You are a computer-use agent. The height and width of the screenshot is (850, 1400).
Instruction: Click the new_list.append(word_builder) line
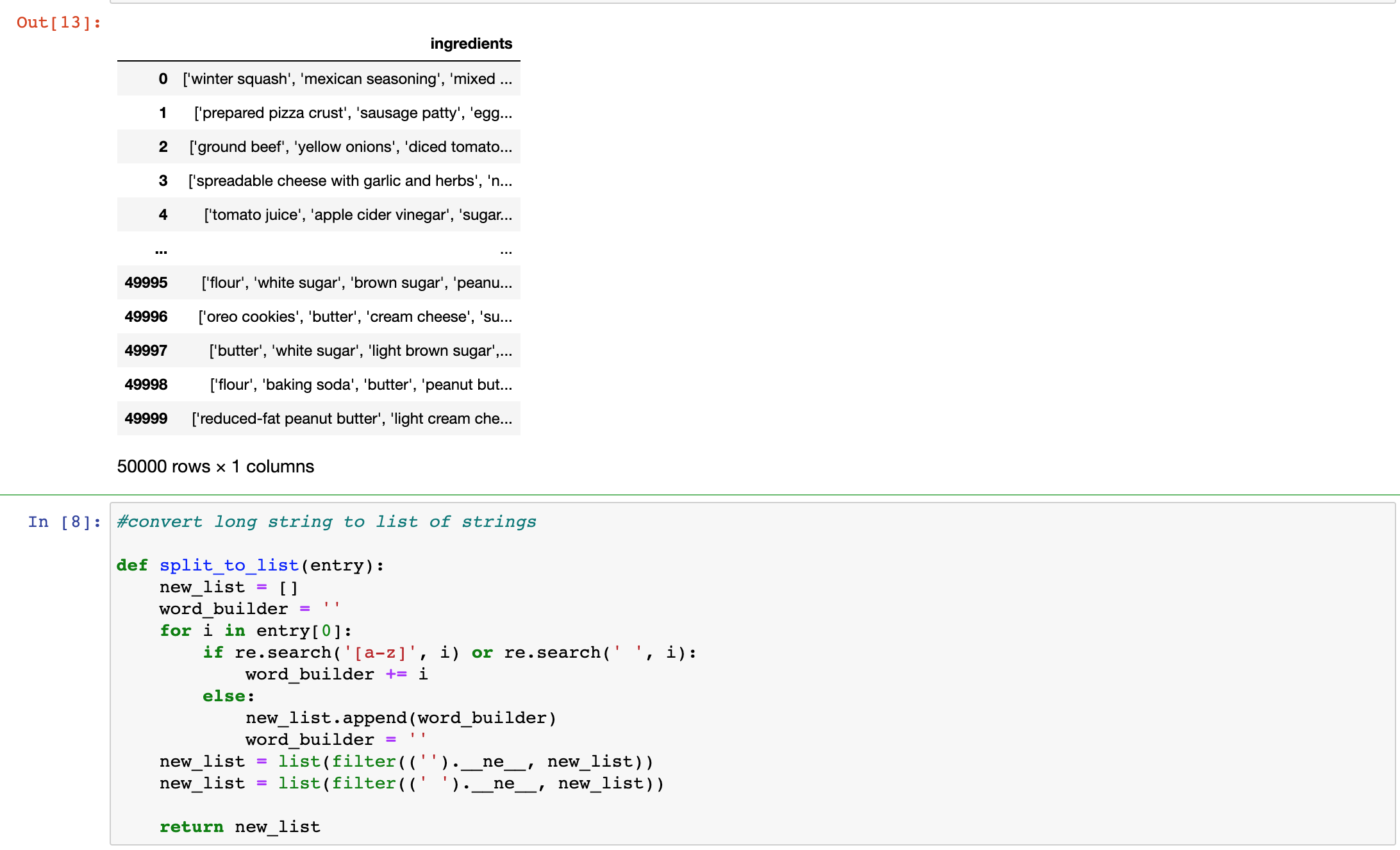[x=401, y=718]
